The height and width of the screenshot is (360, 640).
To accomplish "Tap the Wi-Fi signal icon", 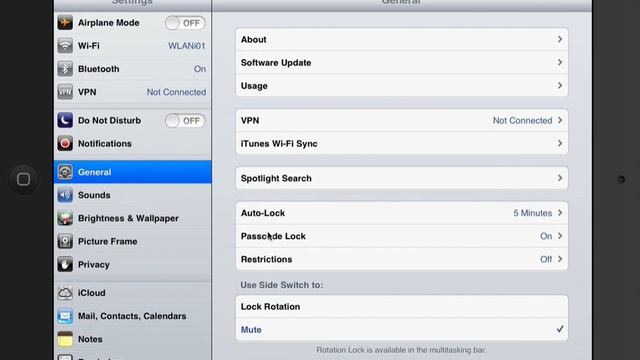I will (65, 46).
